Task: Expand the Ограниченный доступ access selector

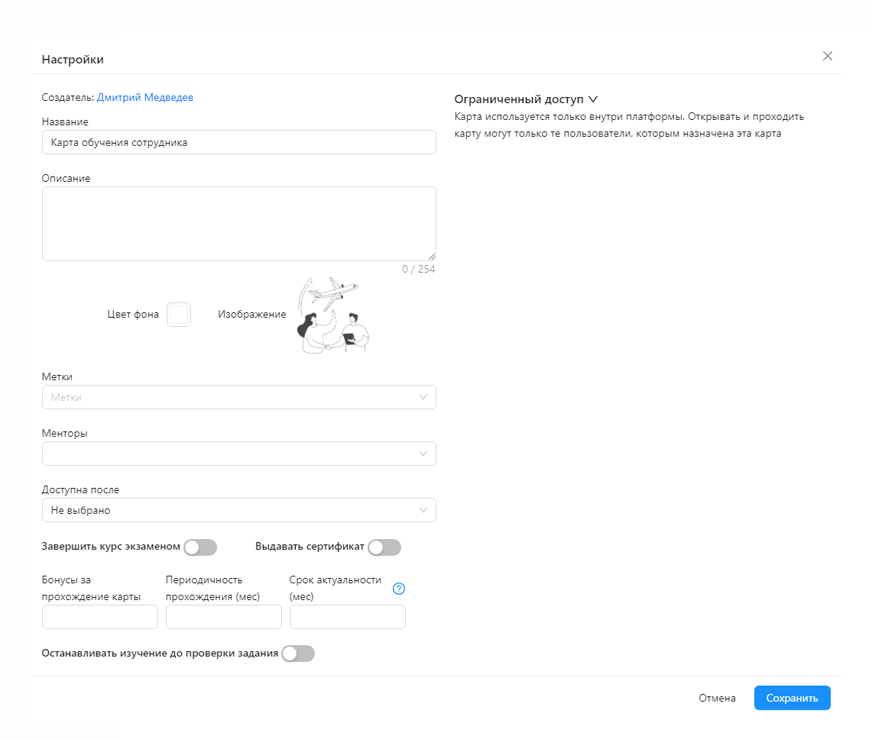Action: [526, 99]
